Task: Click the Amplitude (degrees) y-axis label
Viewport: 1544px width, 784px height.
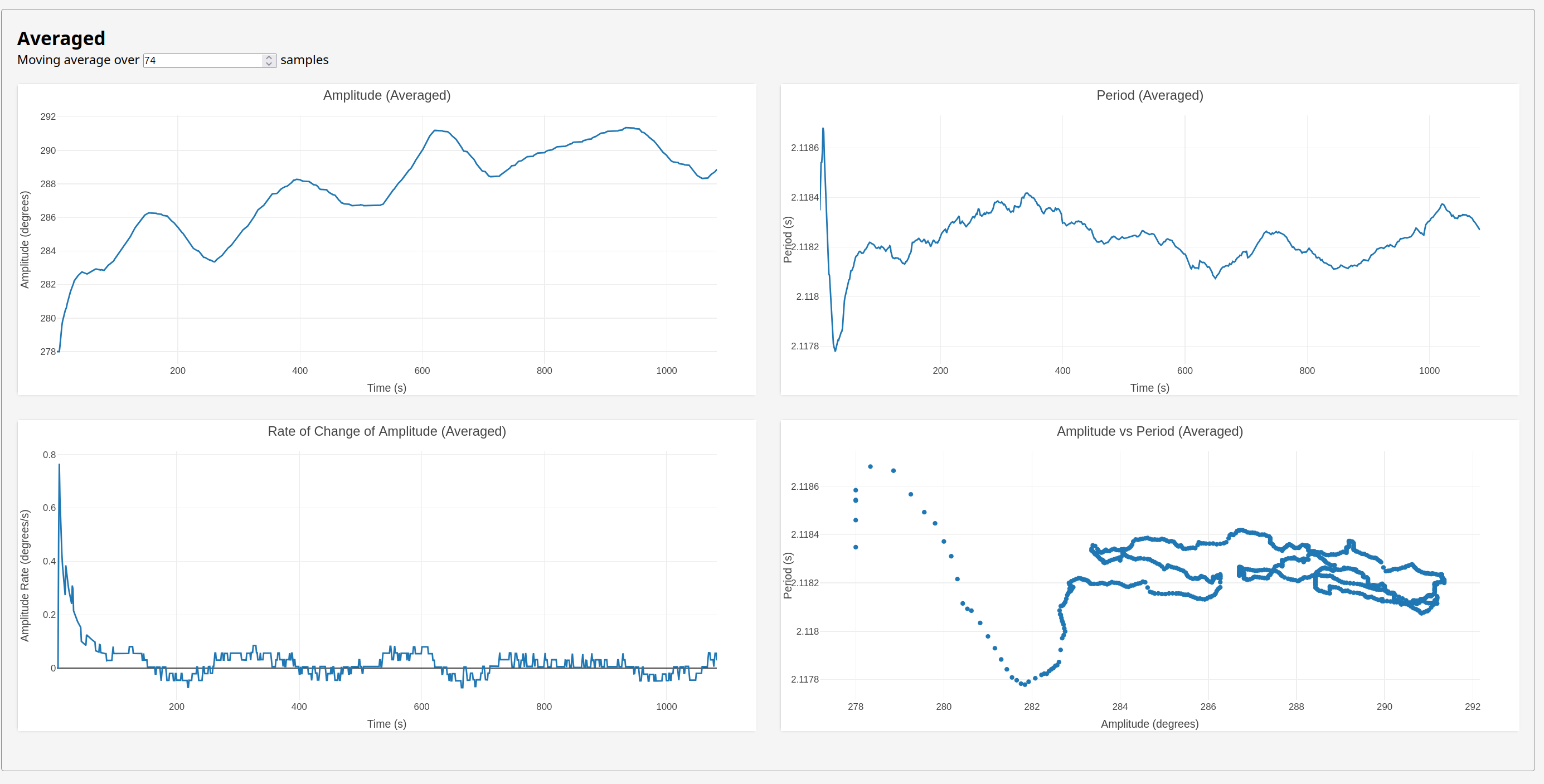Action: pyautogui.click(x=25, y=240)
